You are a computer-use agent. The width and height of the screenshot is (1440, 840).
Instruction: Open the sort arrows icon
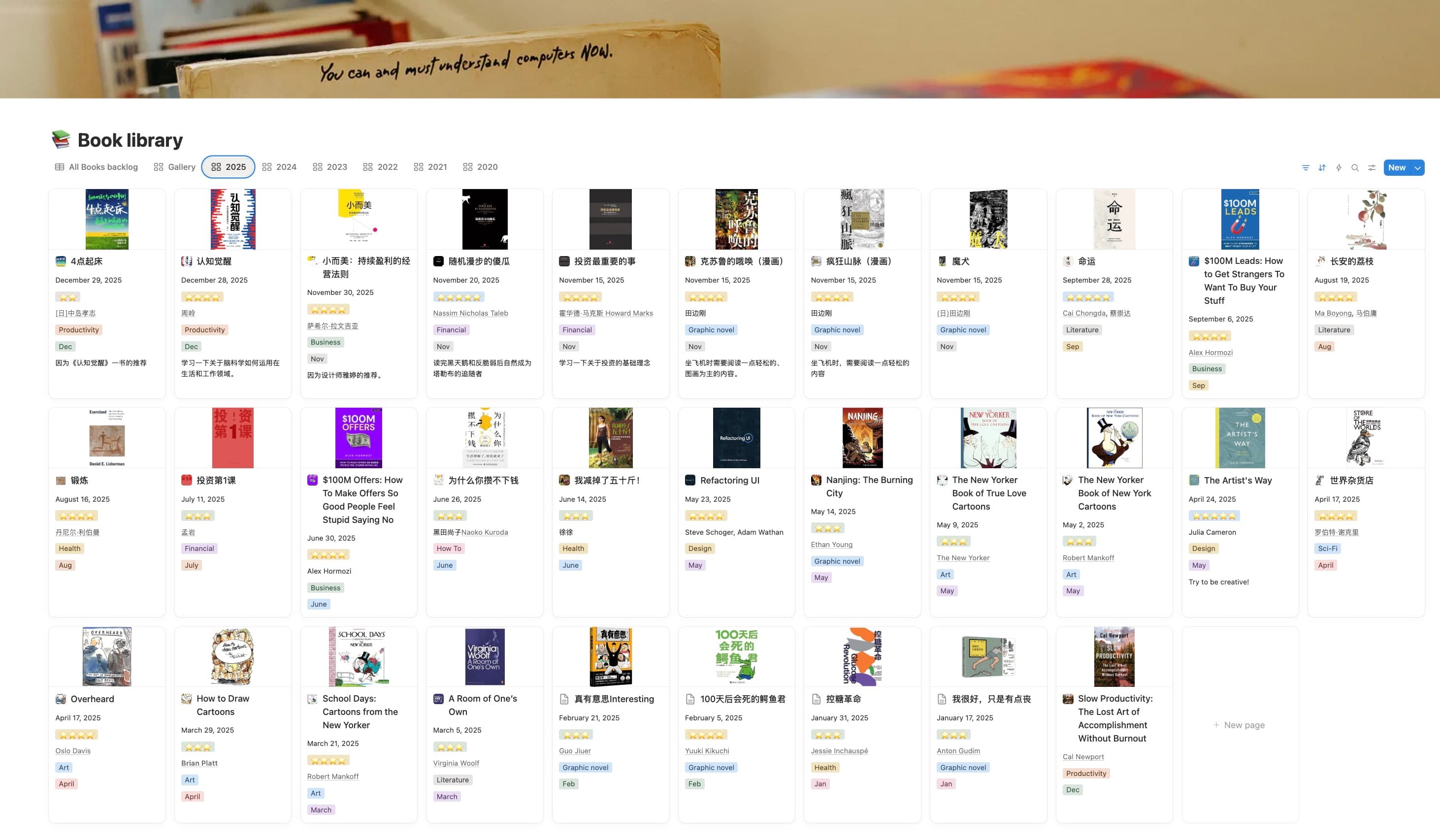click(1322, 167)
